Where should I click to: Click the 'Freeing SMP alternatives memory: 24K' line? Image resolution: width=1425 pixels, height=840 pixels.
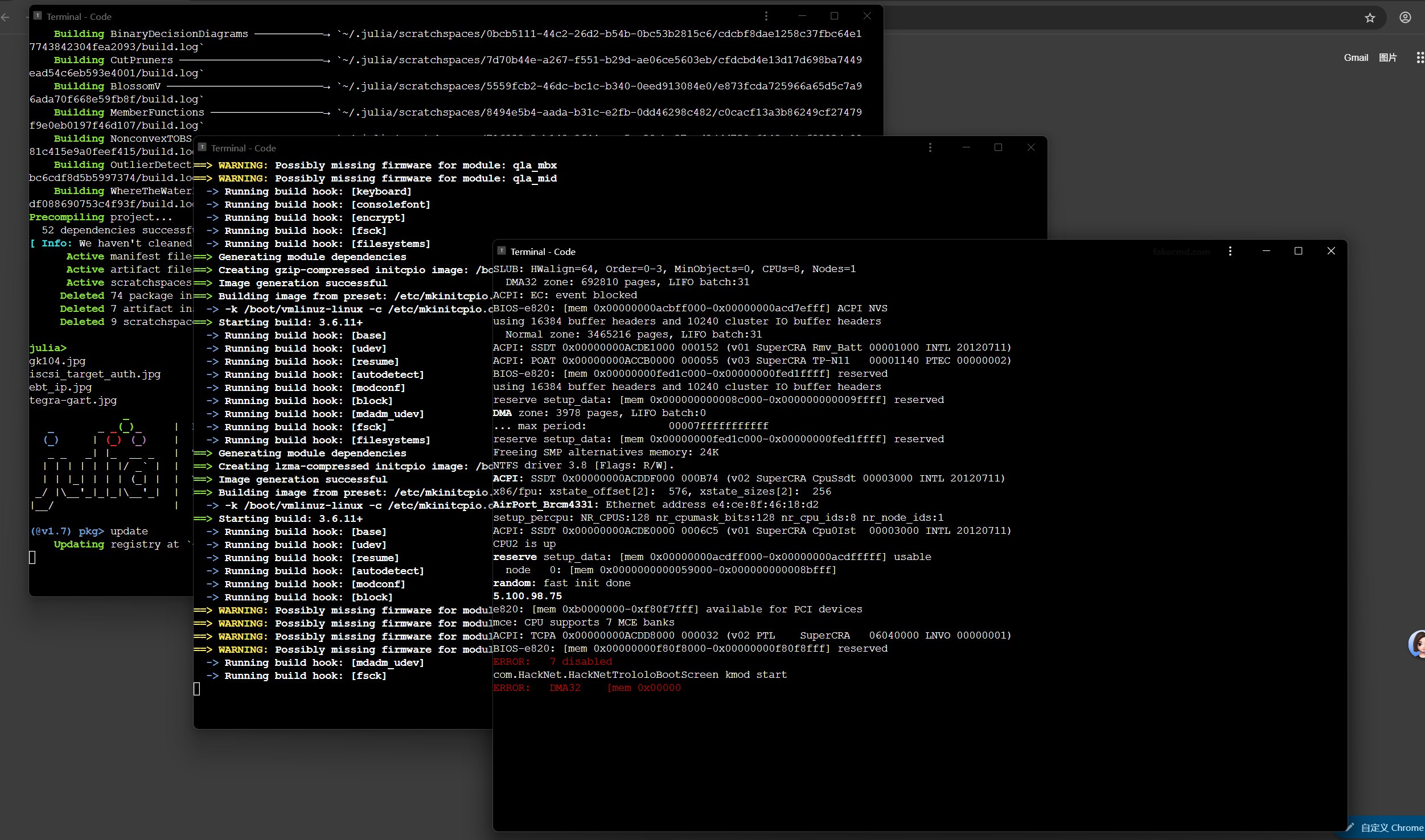[x=606, y=452]
